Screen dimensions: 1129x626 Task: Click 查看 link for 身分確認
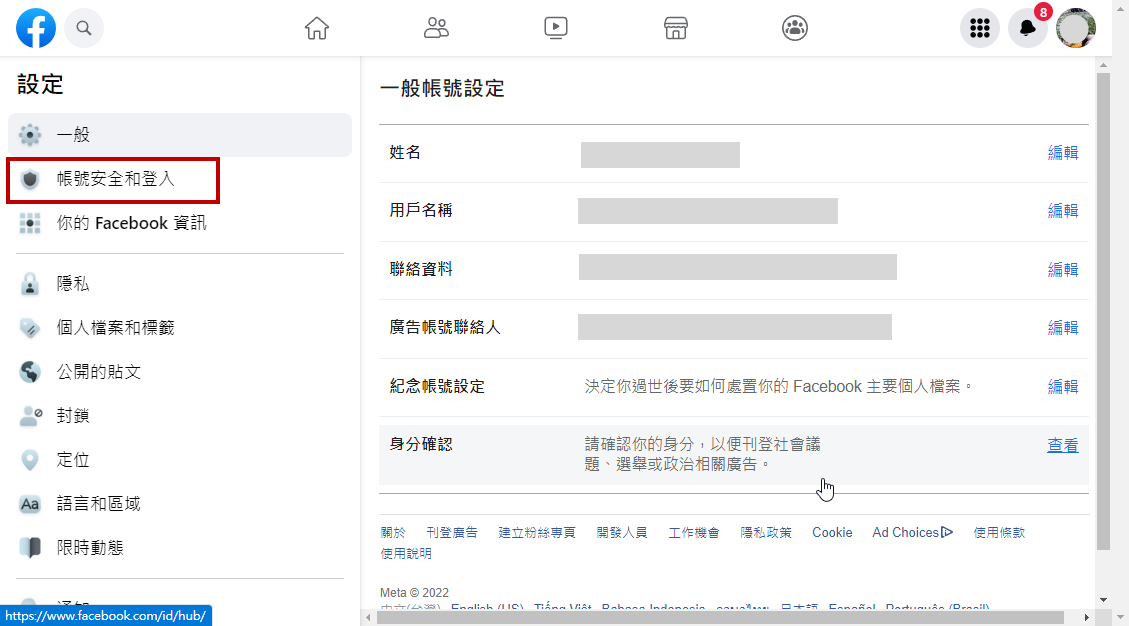1062,446
